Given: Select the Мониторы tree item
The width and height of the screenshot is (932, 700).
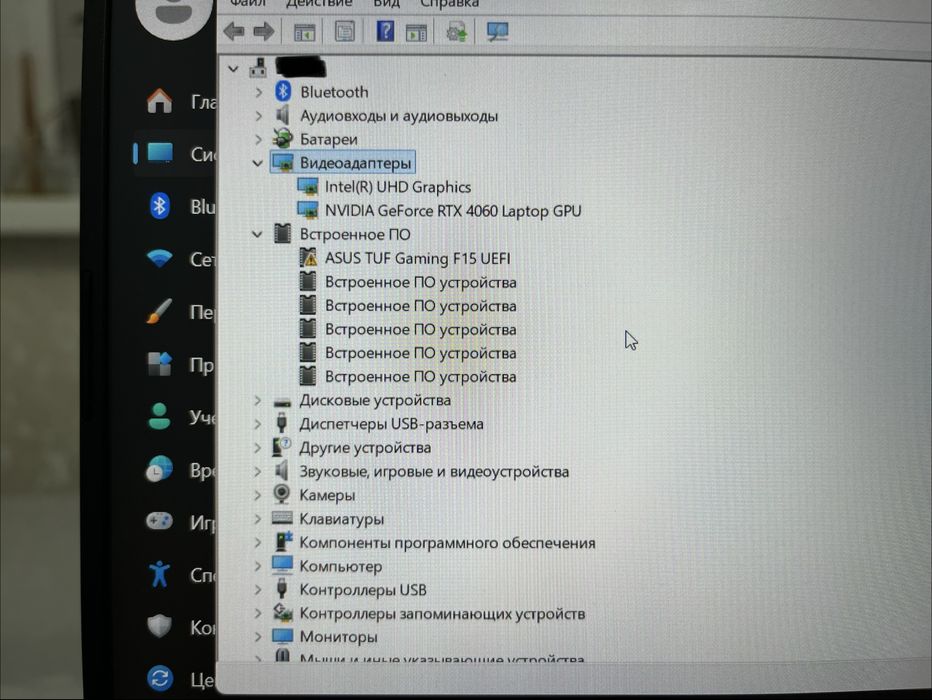Looking at the screenshot, I should pyautogui.click(x=338, y=637).
